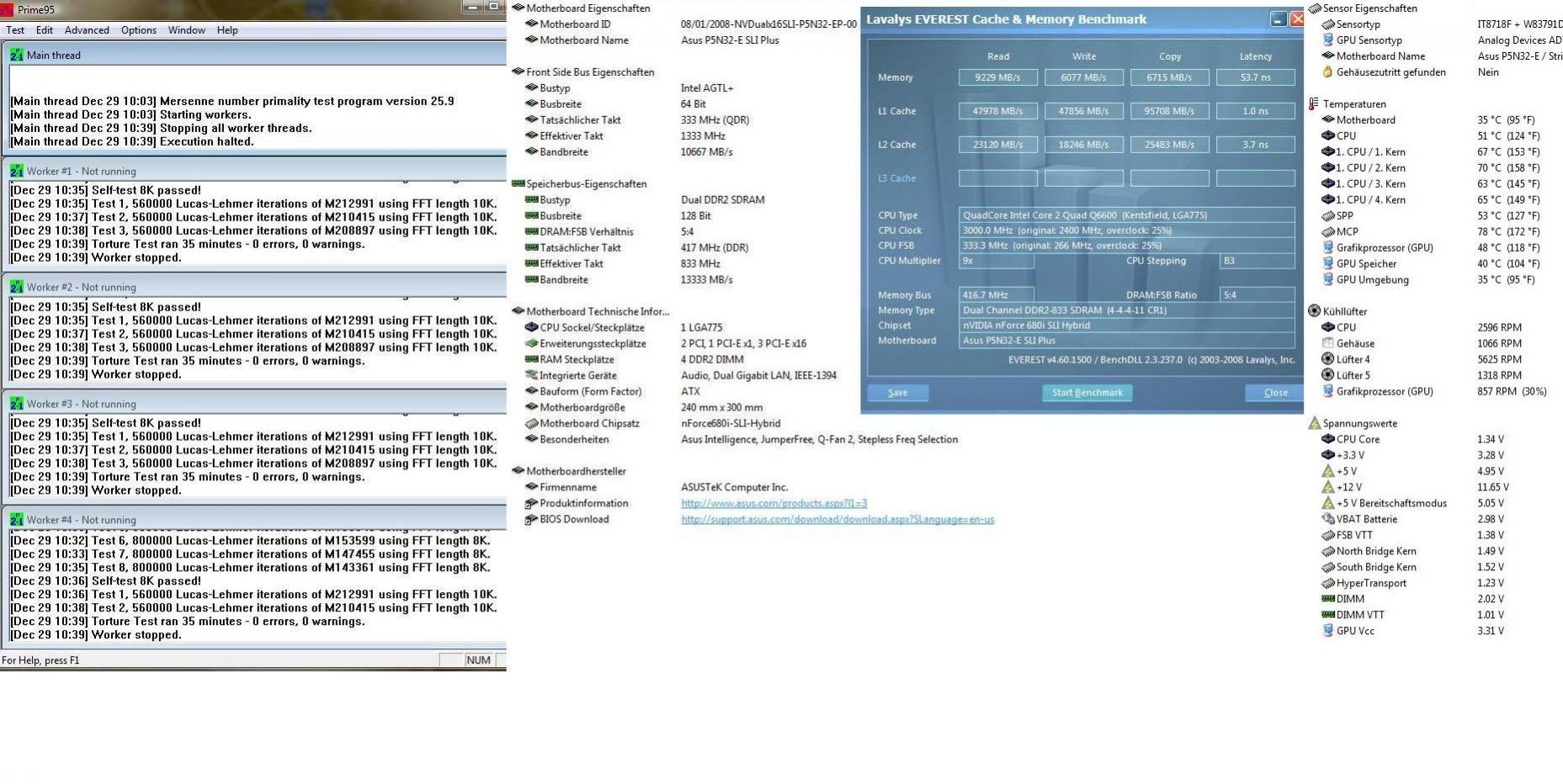The image size is (1563, 784).
Task: Click the Erweiterungssteckplätze slot icon
Action: [531, 343]
